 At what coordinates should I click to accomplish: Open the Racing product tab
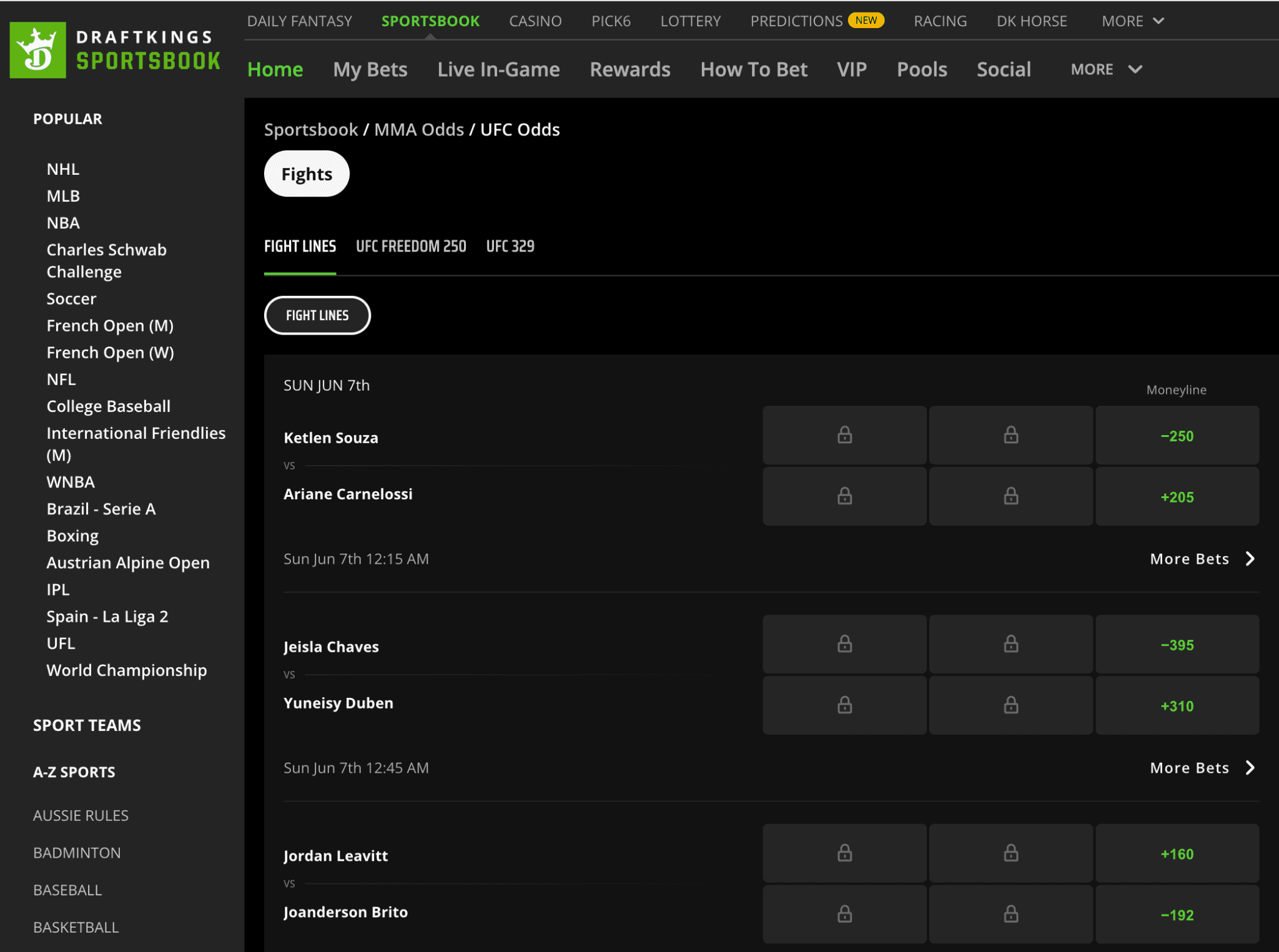tap(941, 21)
